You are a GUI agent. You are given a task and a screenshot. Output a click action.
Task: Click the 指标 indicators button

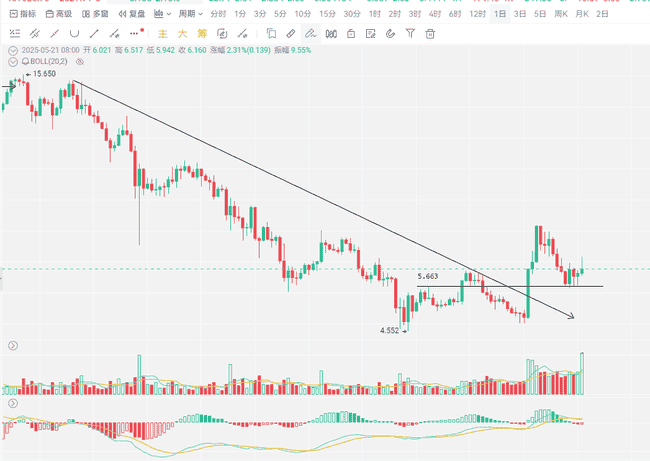(x=22, y=15)
